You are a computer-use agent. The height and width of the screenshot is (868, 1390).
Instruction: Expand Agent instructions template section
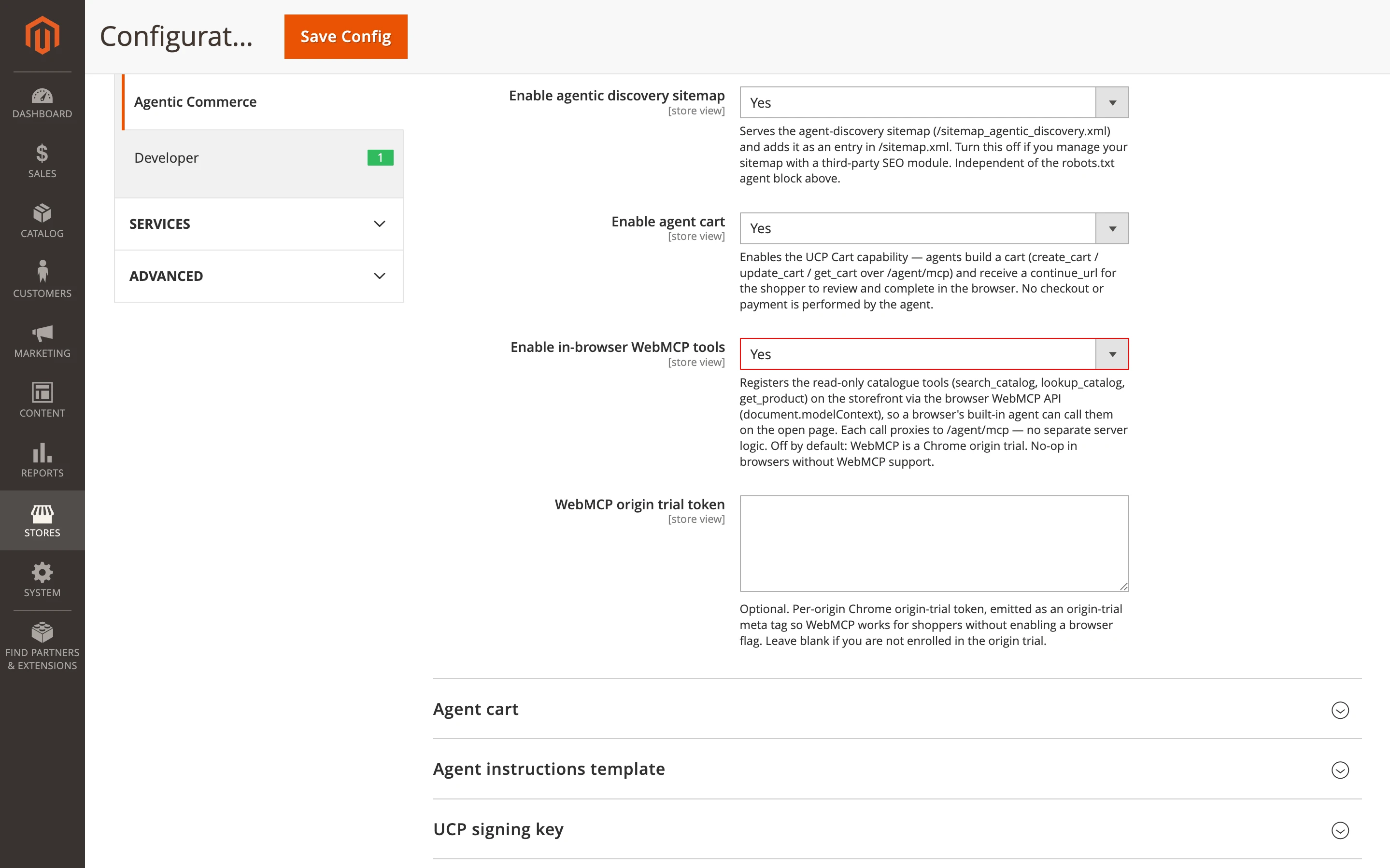(x=897, y=769)
